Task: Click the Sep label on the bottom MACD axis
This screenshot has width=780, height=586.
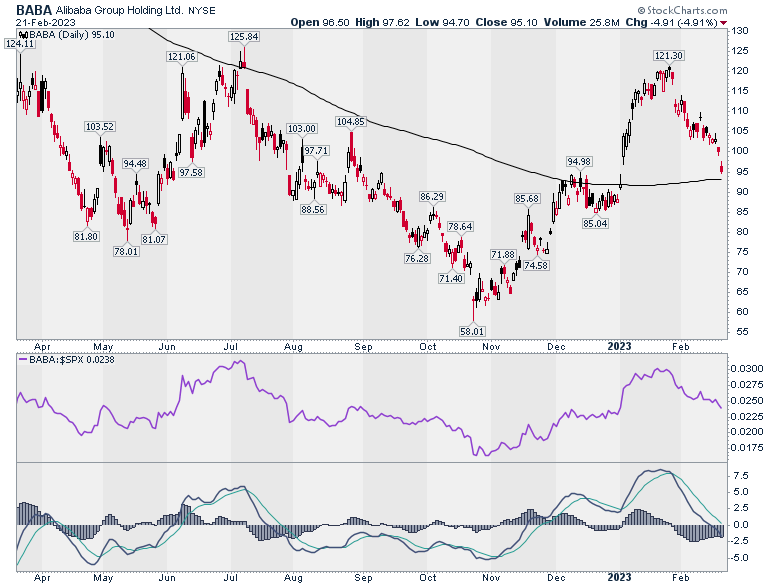Action: pyautogui.click(x=363, y=578)
